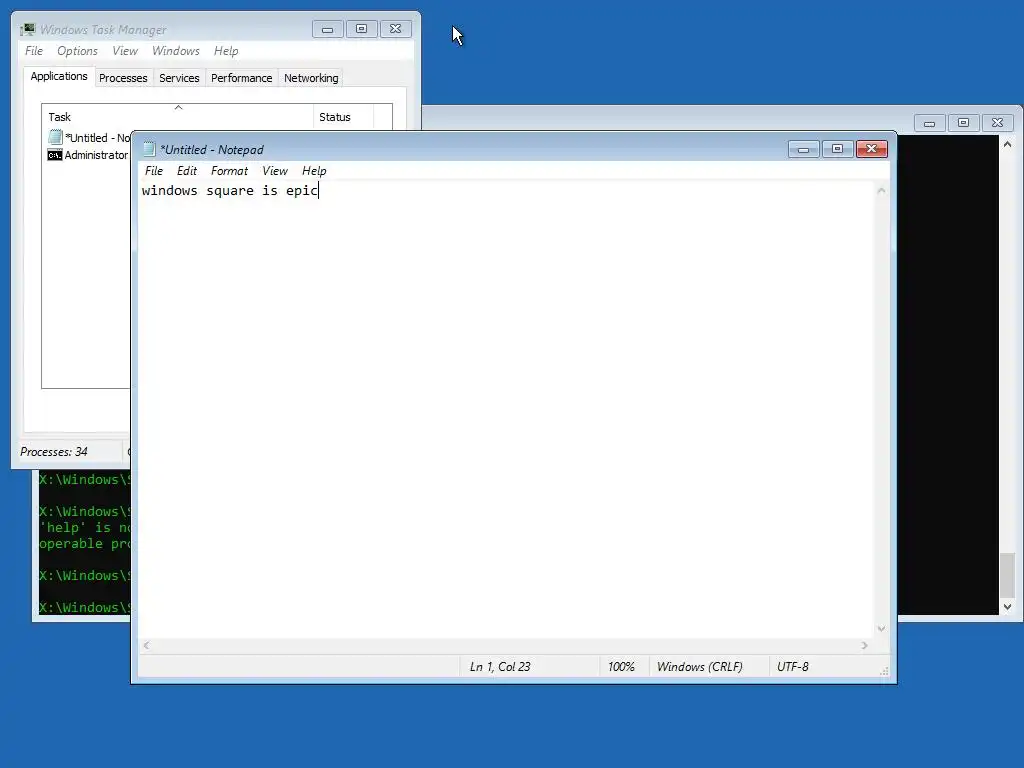Click the Notepad icon in title bar
Viewport: 1024px width, 768px height.
pos(149,149)
